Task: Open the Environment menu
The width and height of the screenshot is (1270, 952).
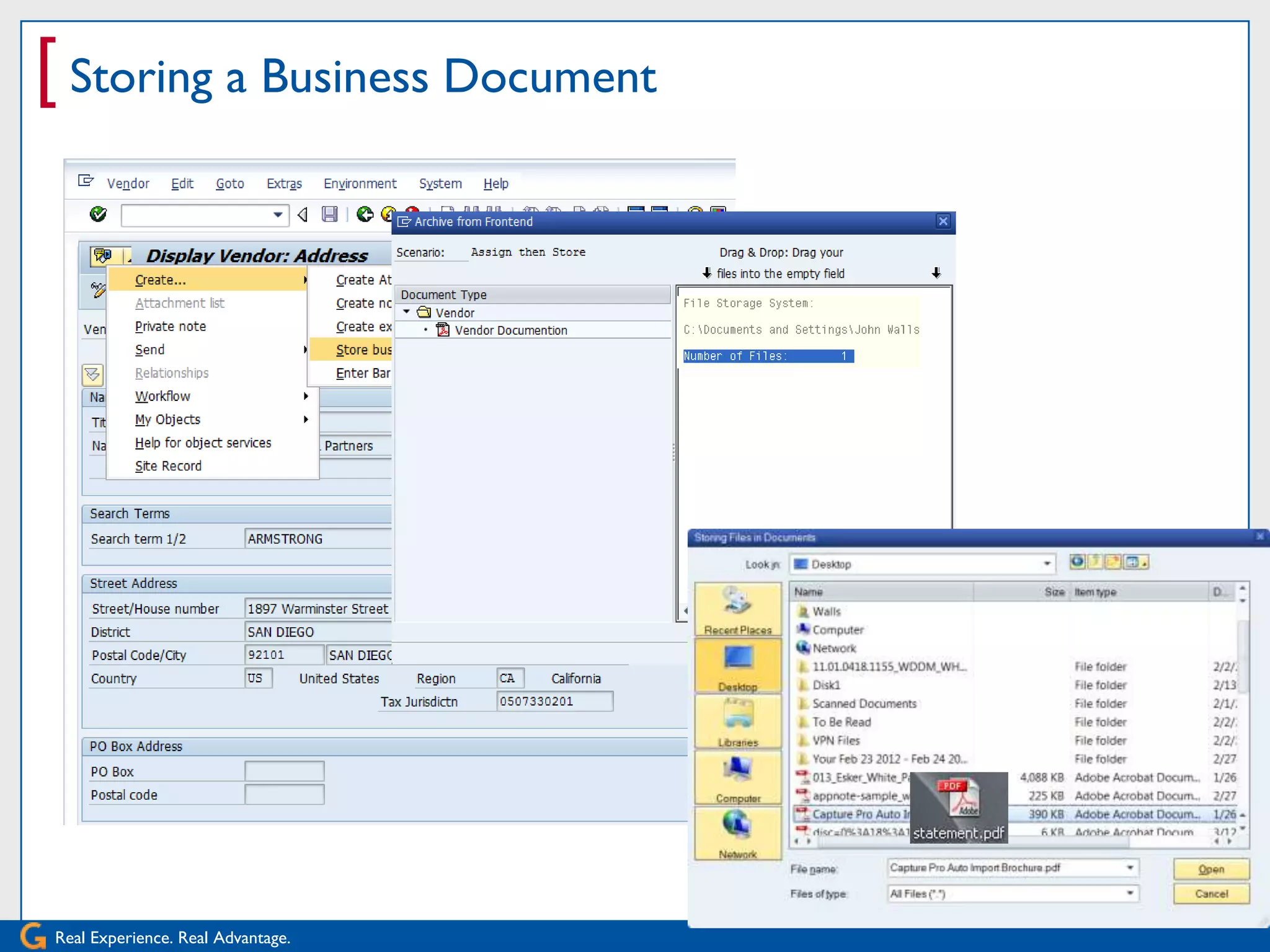Action: point(360,183)
